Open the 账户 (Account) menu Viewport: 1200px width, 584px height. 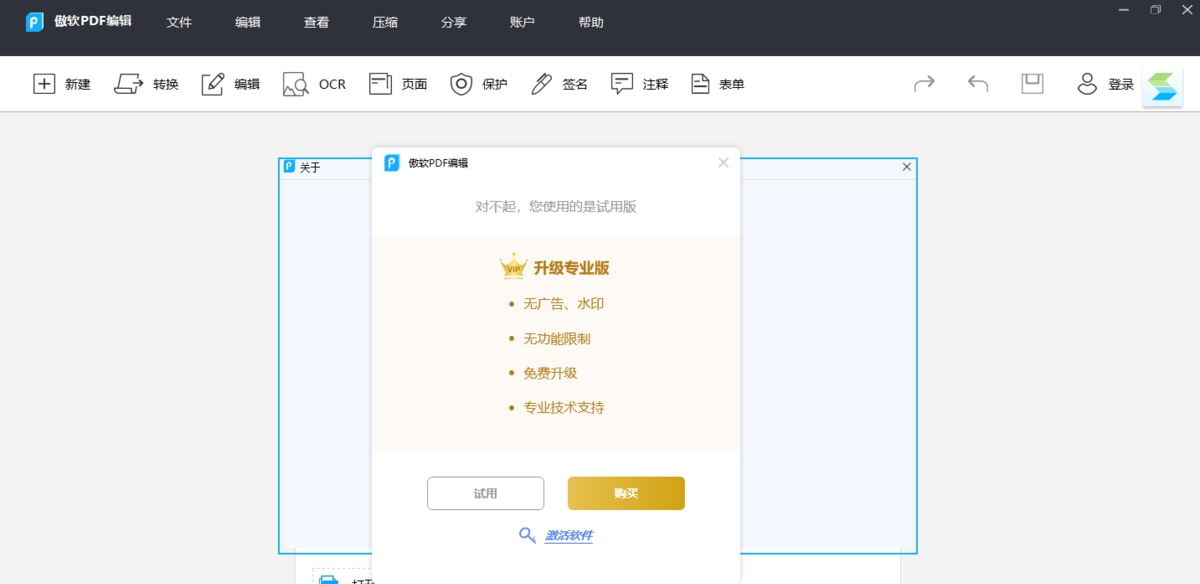coord(522,22)
